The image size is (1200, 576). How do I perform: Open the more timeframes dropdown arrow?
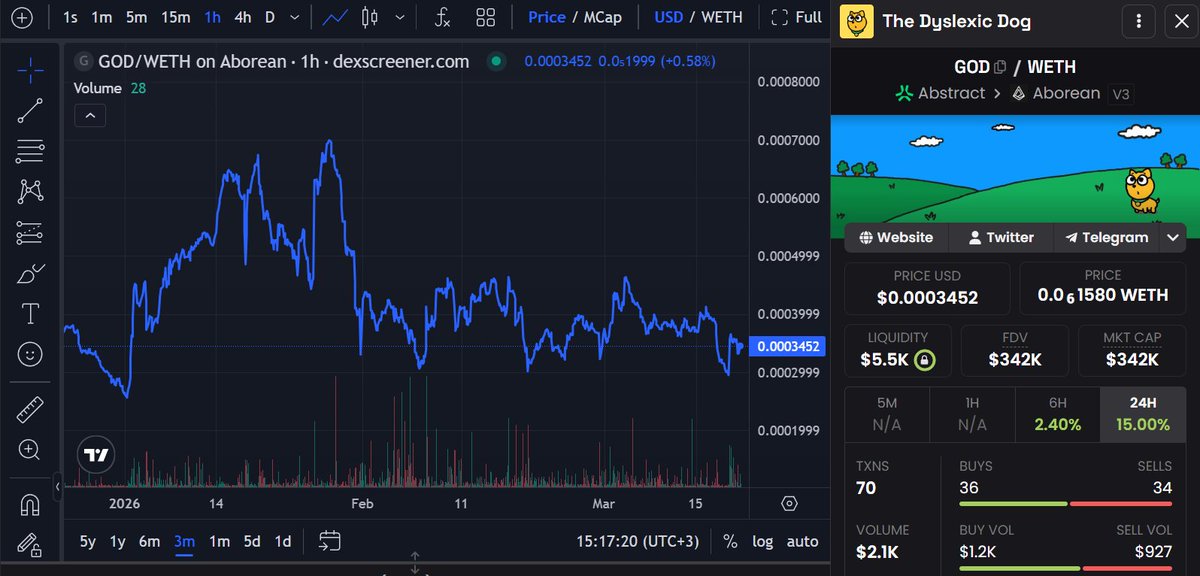pos(293,17)
